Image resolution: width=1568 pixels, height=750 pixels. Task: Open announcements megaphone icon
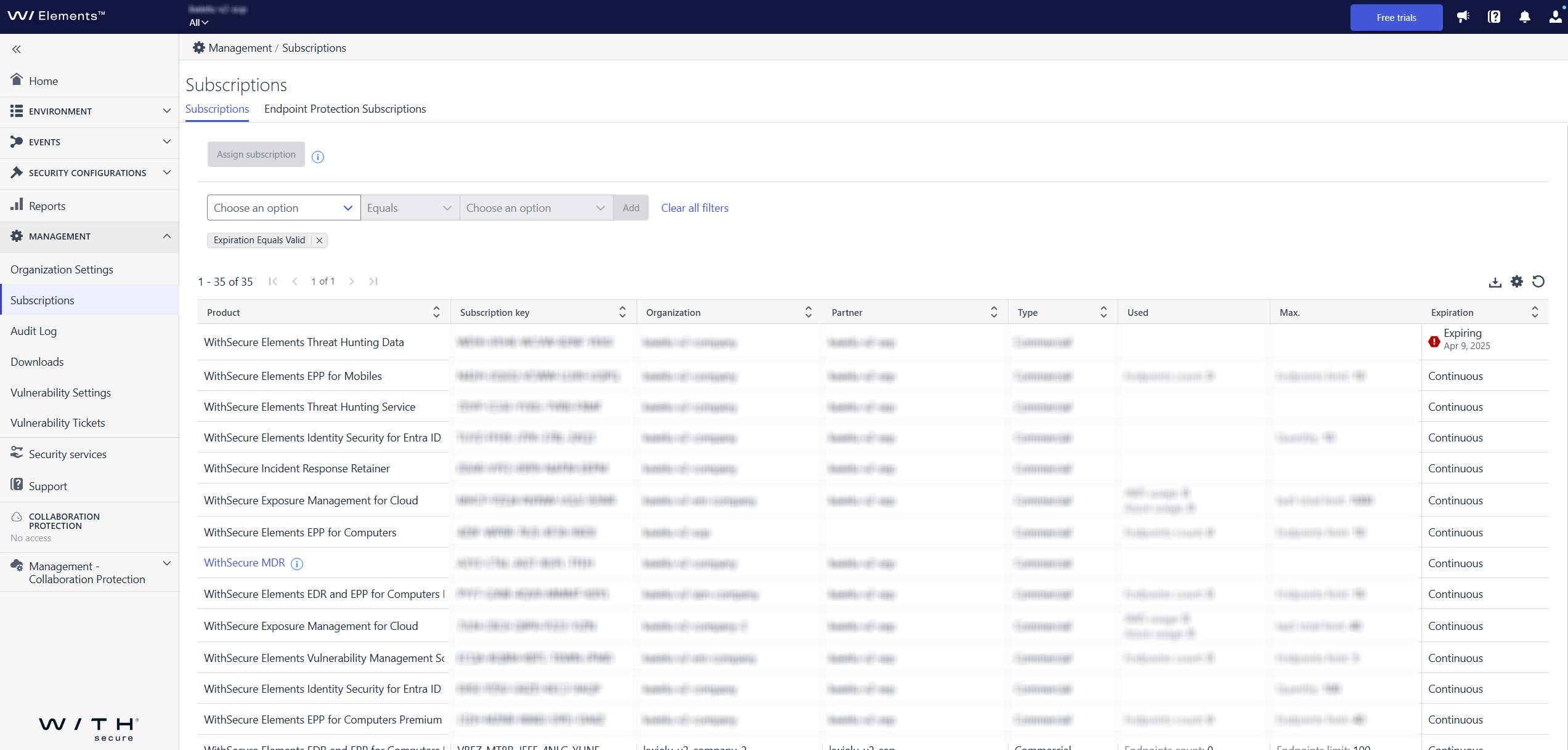click(x=1463, y=17)
